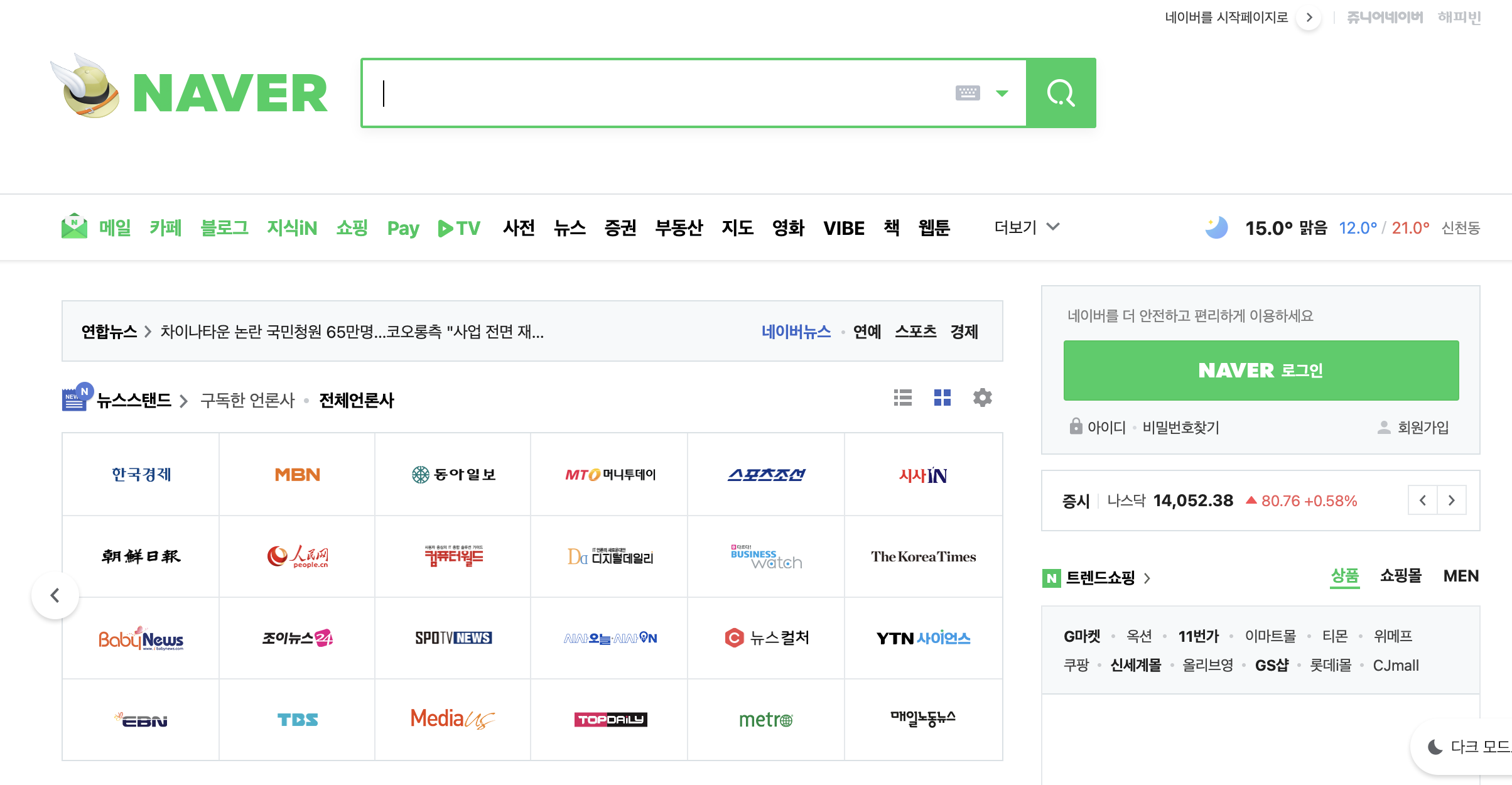Click the mail envelope icon
This screenshot has width=1512, height=785.
[74, 227]
